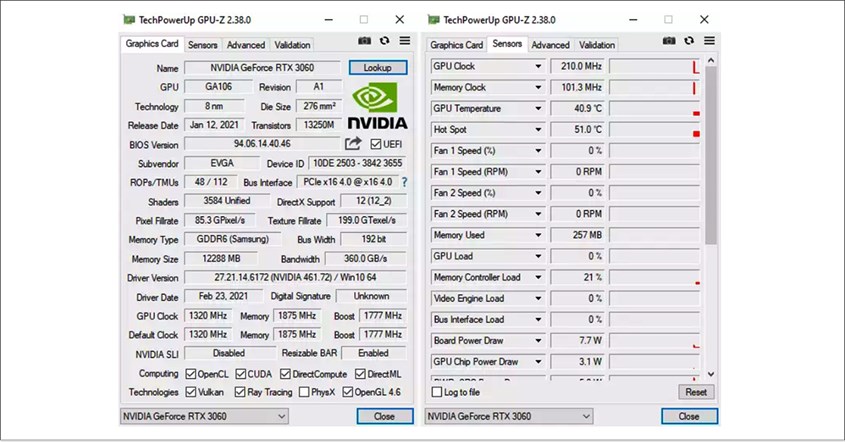845x442 pixels.
Task: Open hamburger menu in right Sensors window
Action: coord(709,41)
